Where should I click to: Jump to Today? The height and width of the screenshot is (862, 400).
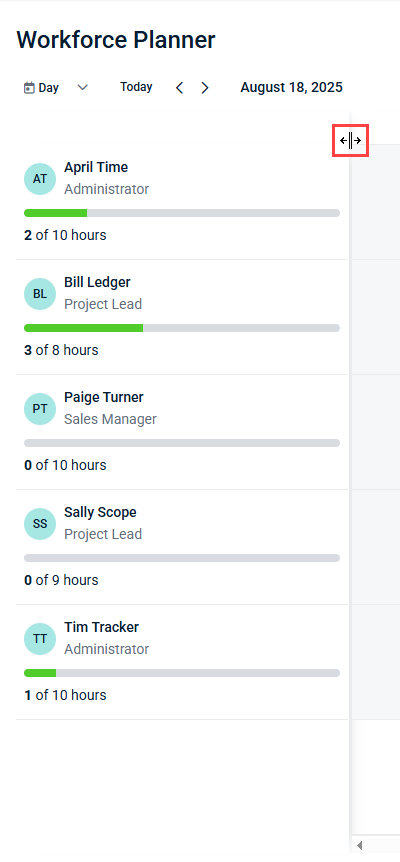(x=136, y=87)
